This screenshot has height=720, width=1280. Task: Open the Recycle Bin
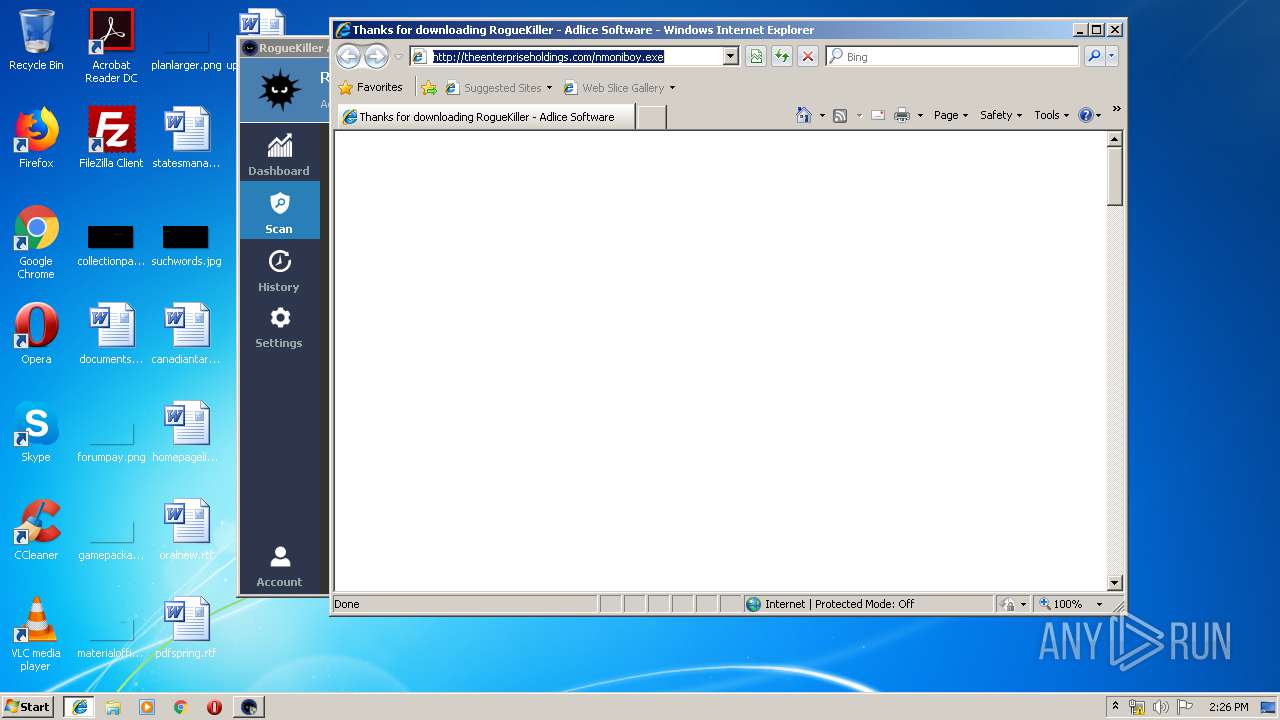coord(36,40)
